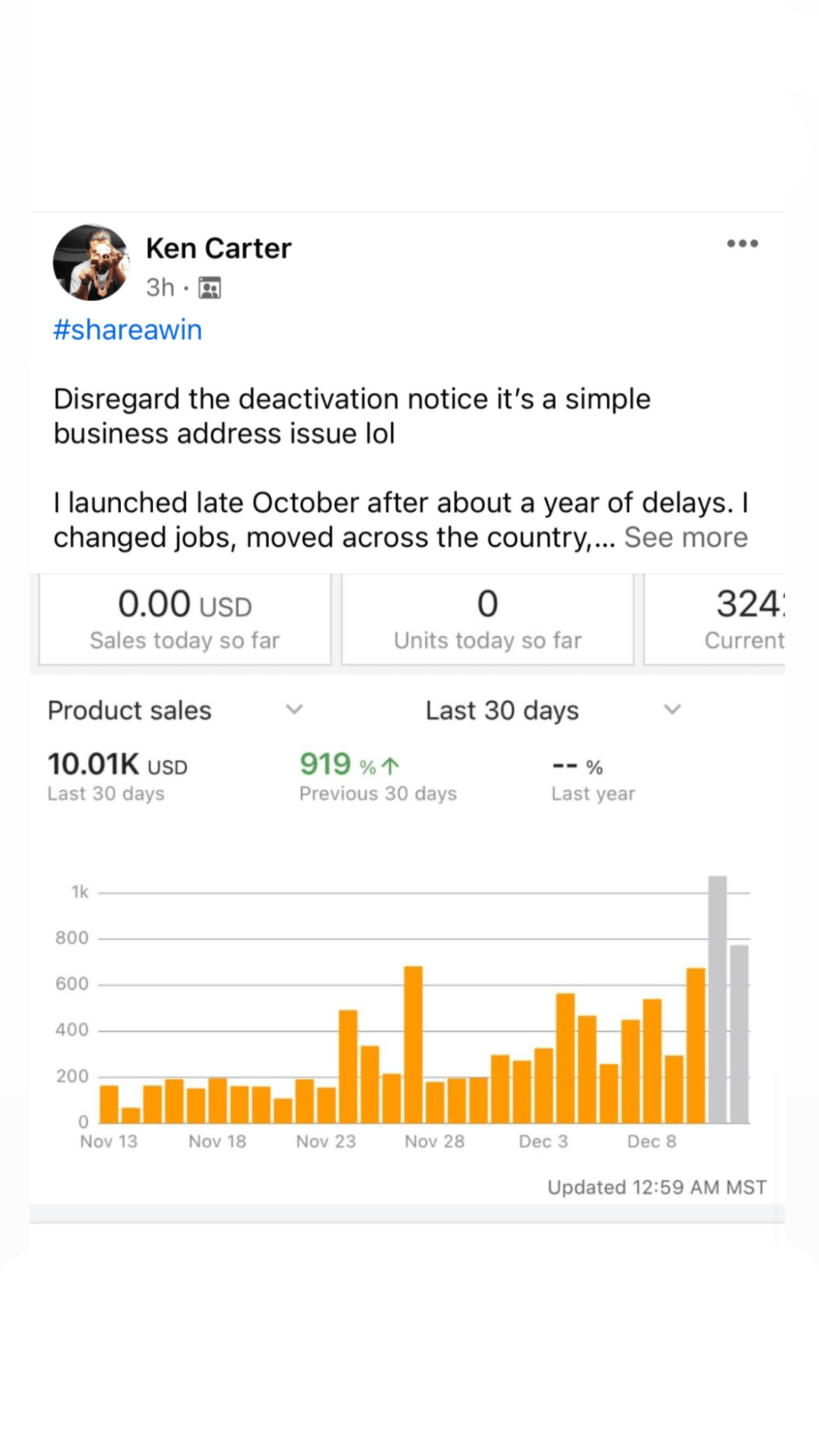Click the tallest orange bar before Nov 28
This screenshot has height=1456, width=819.
pos(413,1045)
